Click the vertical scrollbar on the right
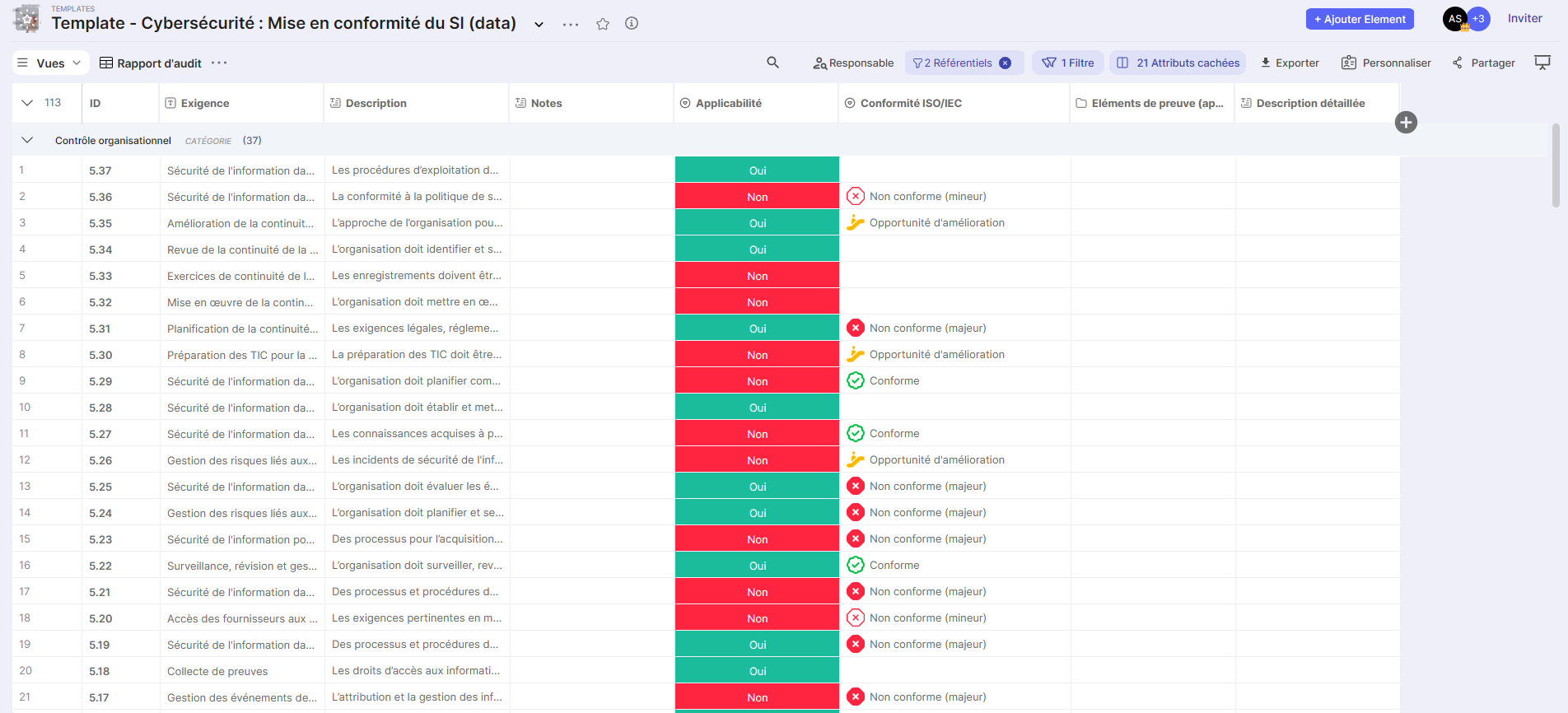The width and height of the screenshot is (1568, 713). click(1555, 165)
